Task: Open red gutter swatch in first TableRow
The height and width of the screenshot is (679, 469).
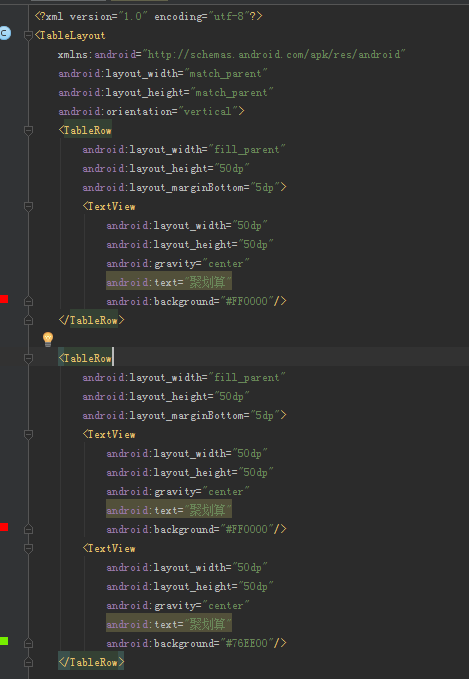Action: click(4, 299)
